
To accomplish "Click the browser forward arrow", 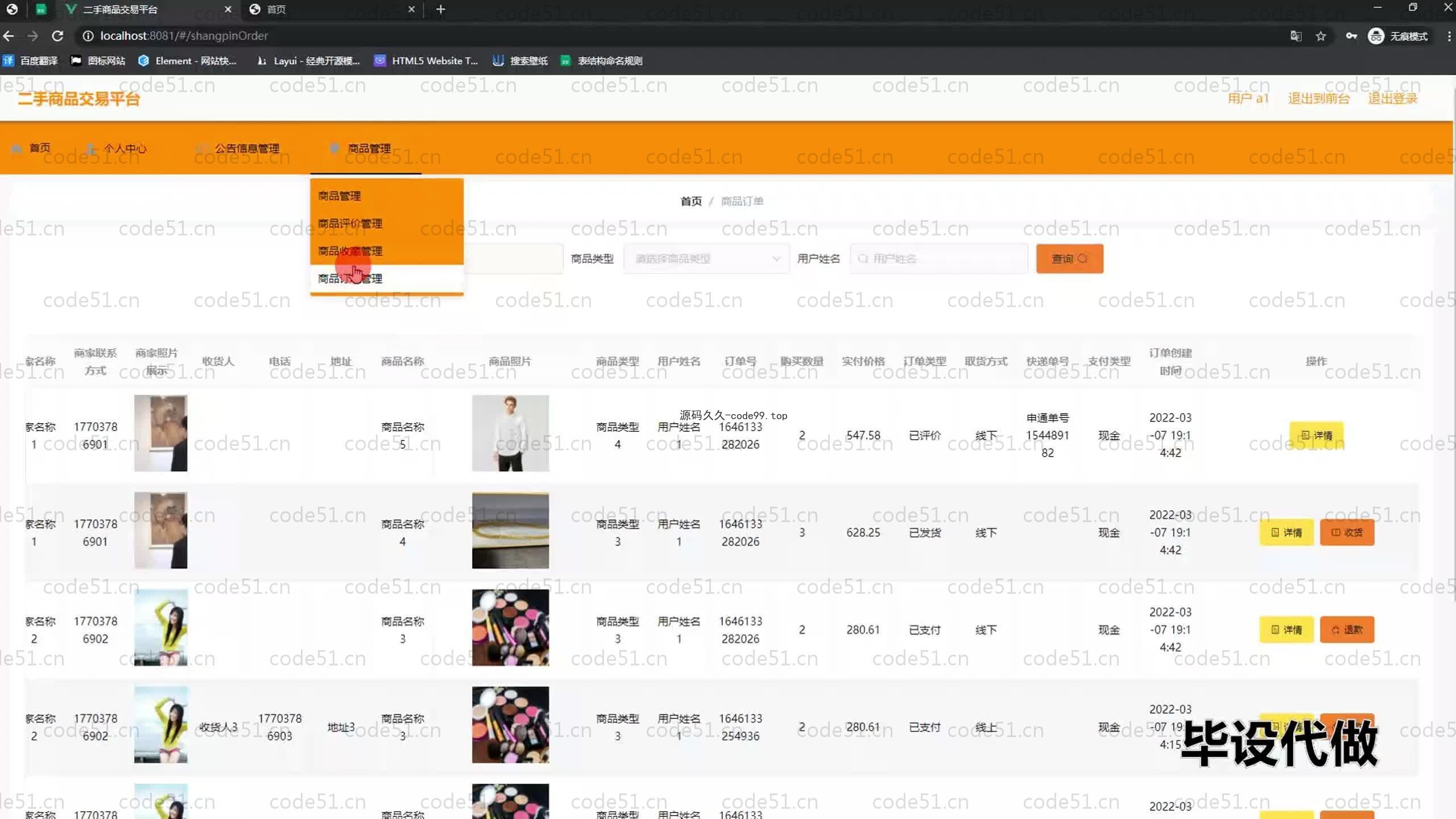I will (32, 36).
